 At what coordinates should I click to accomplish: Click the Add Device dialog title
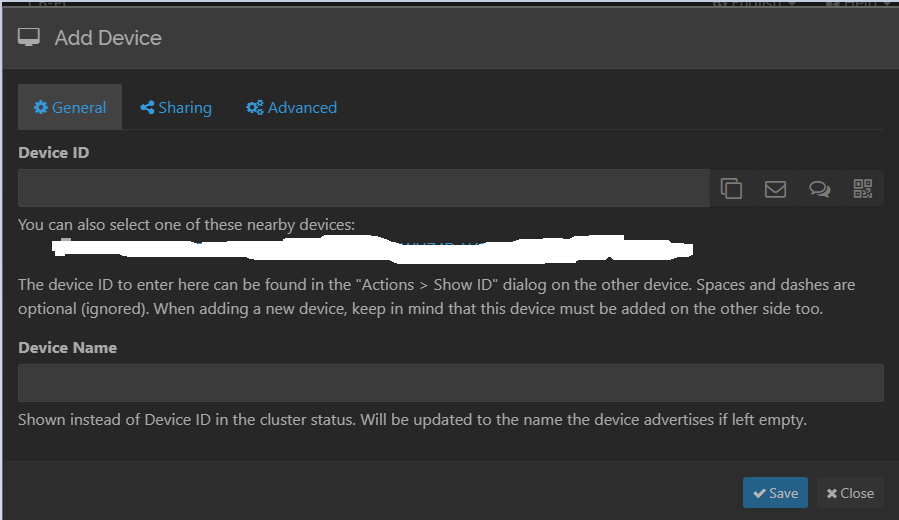click(108, 38)
